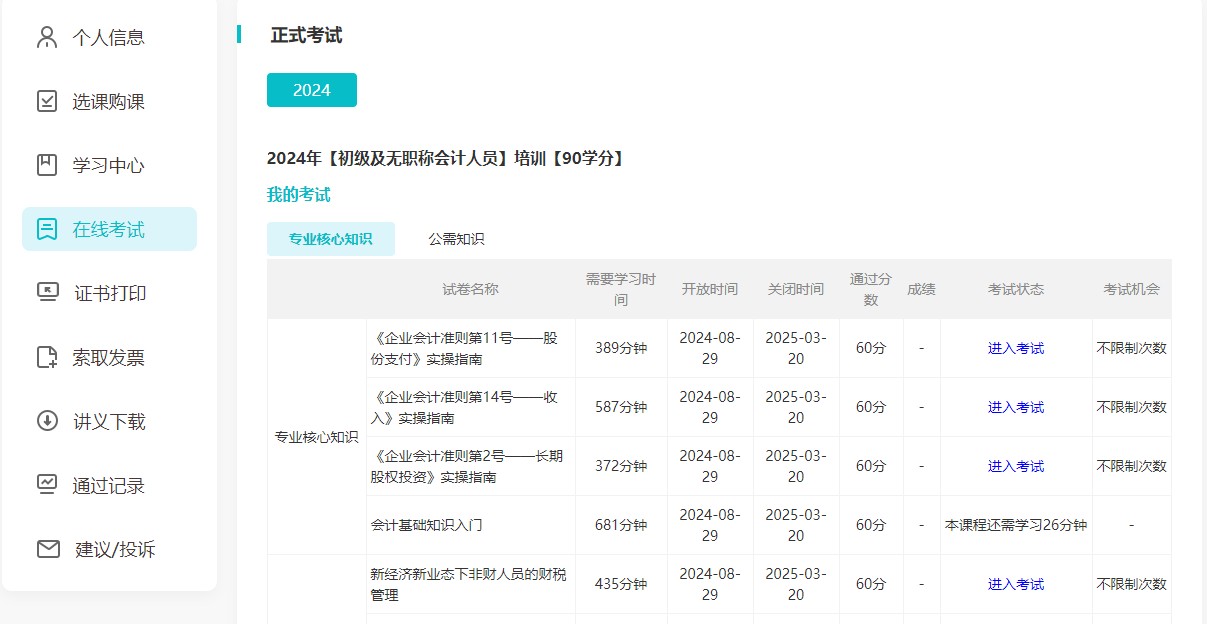Click exam name 《企业会计准则第11号——股份支付》实操指南
The height and width of the screenshot is (624, 1207).
coord(464,348)
